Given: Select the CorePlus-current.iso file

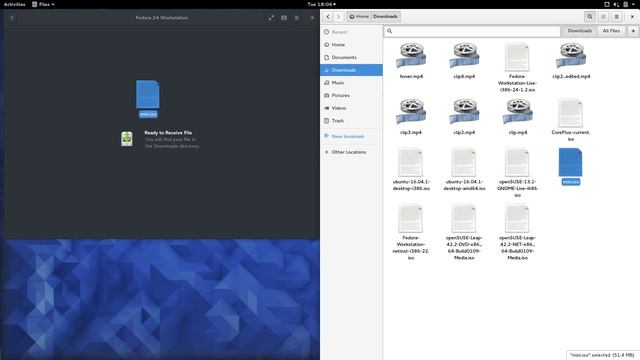Looking at the screenshot, I should (571, 120).
